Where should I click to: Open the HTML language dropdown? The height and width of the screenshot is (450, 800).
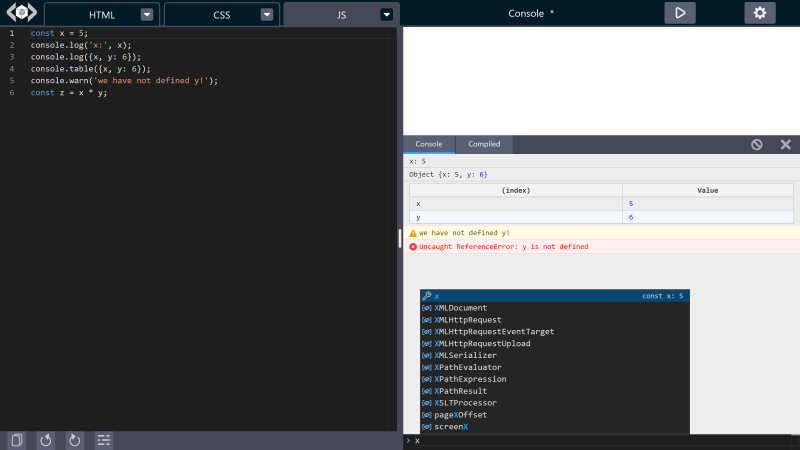coord(147,15)
